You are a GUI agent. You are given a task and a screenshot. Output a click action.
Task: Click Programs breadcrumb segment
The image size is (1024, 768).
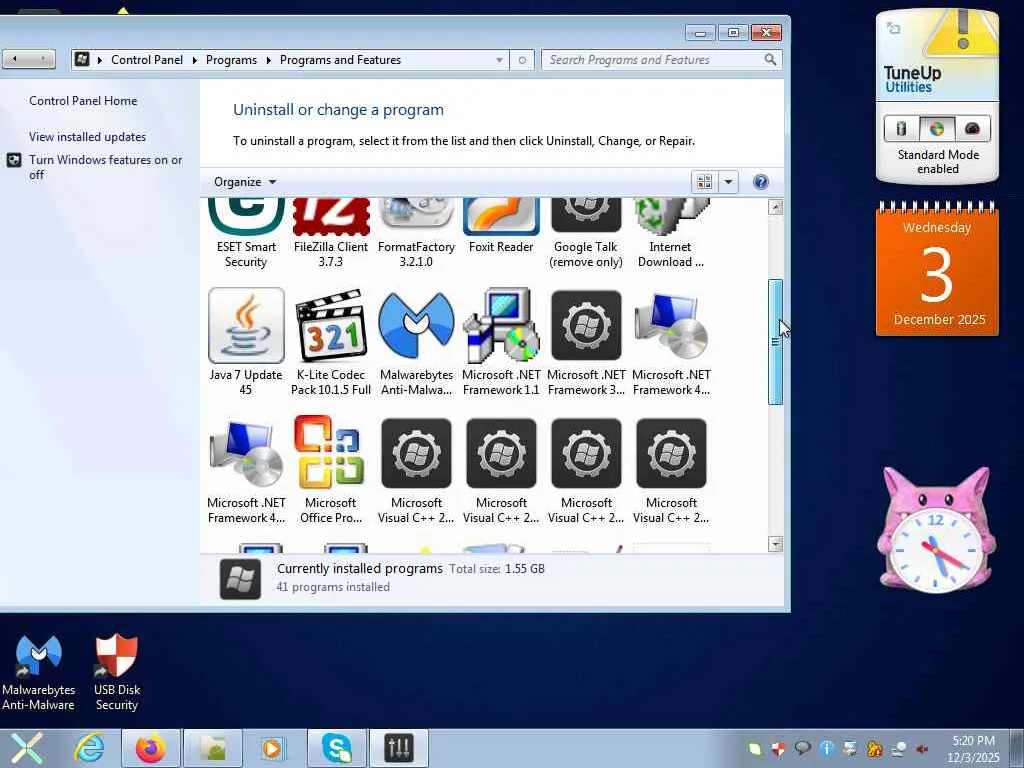point(231,60)
